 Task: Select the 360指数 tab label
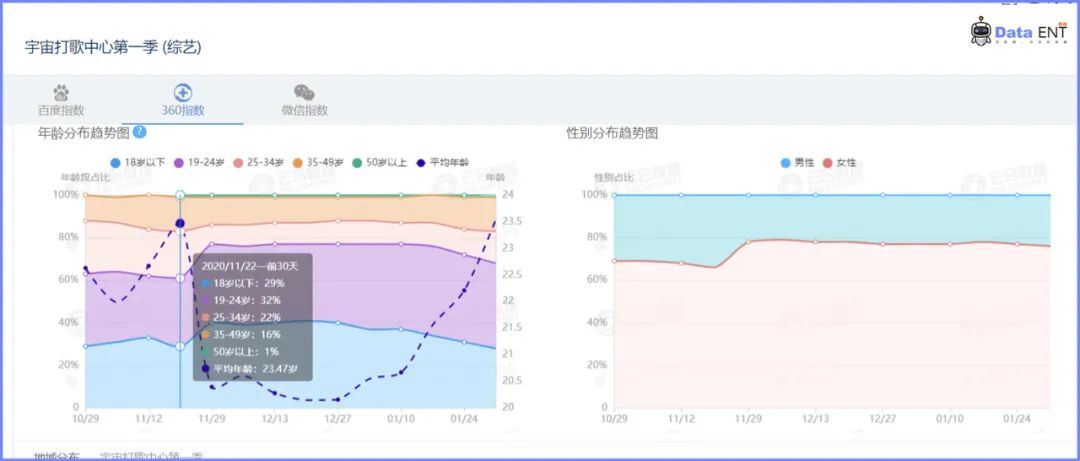point(183,110)
